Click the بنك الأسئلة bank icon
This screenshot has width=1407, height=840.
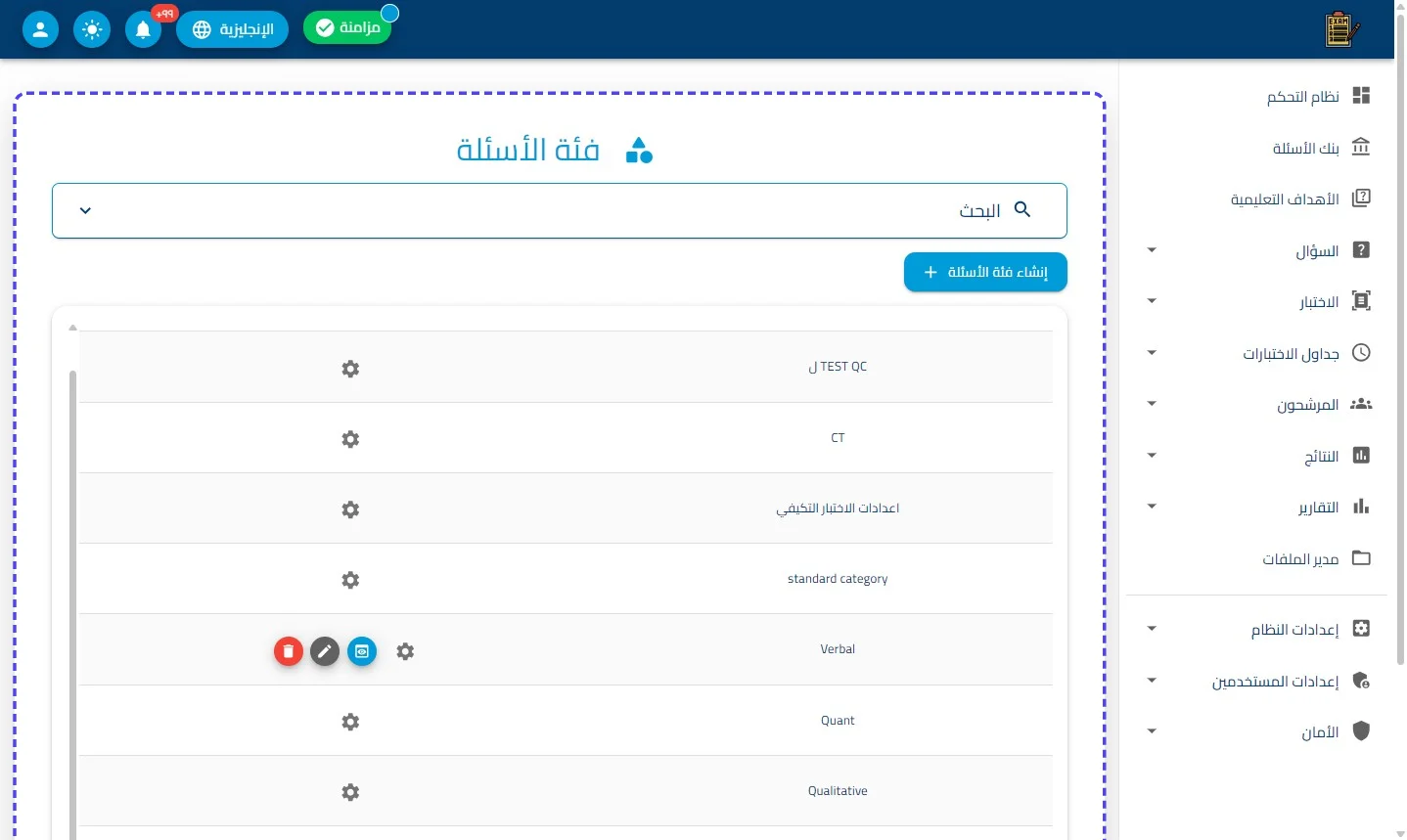[1361, 148]
